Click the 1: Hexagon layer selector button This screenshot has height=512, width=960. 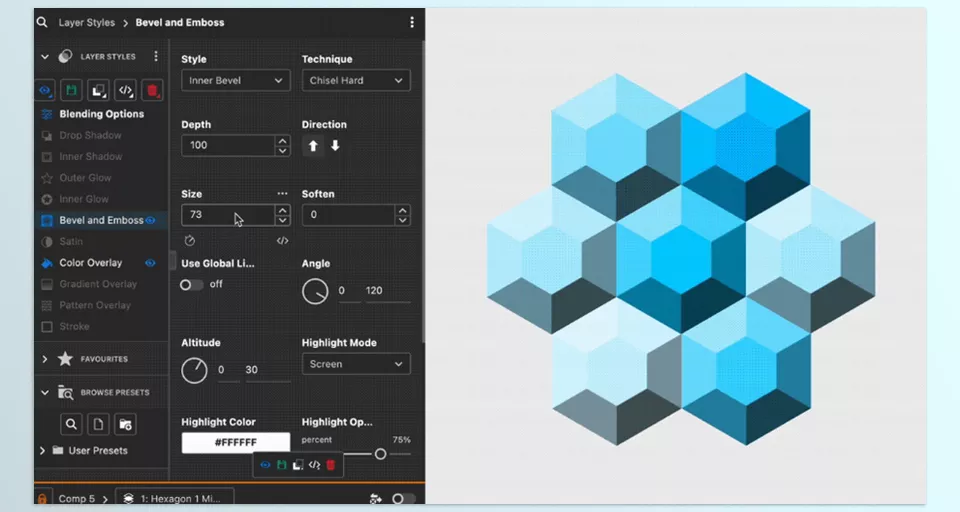[175, 499]
